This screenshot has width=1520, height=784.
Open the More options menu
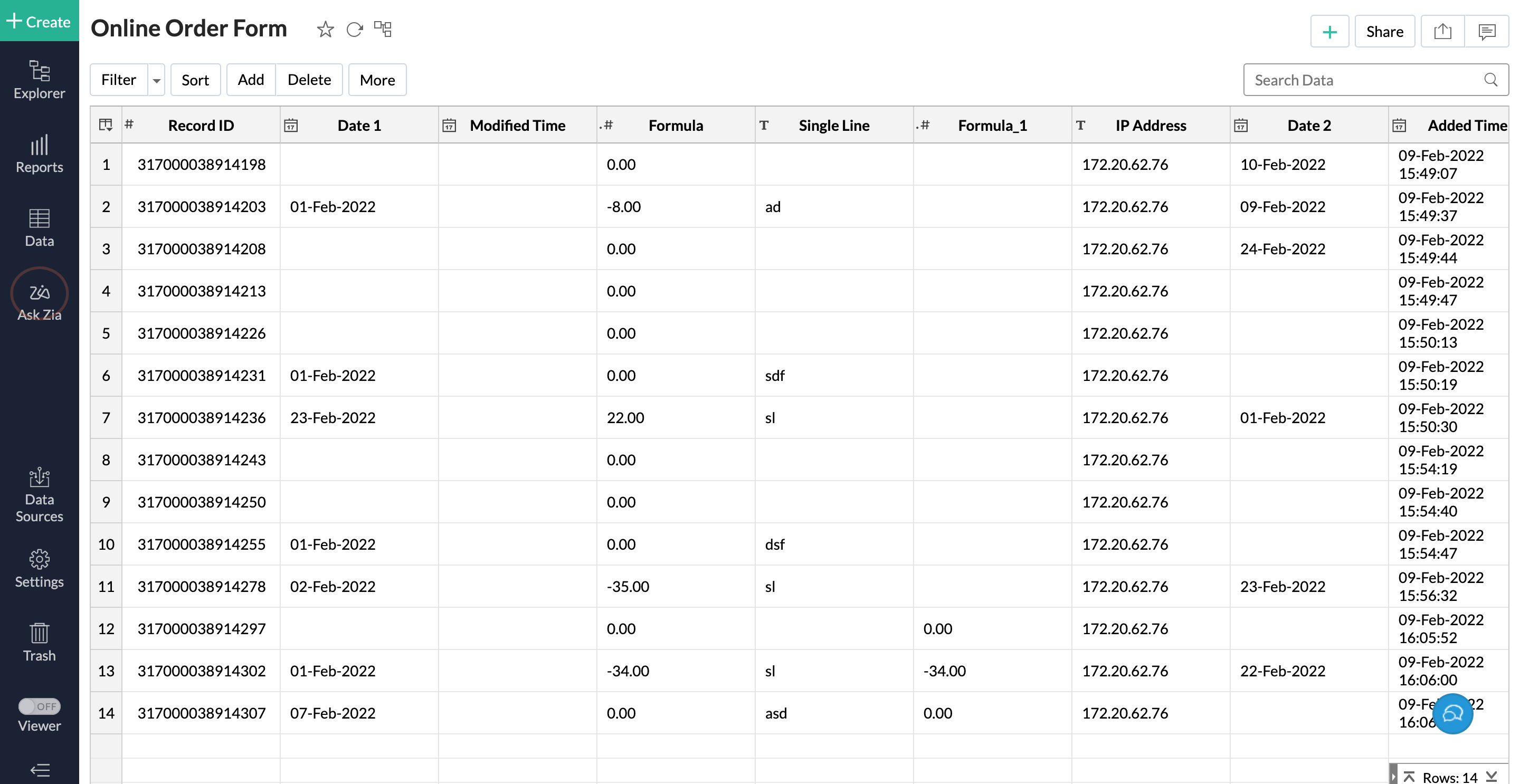[377, 80]
